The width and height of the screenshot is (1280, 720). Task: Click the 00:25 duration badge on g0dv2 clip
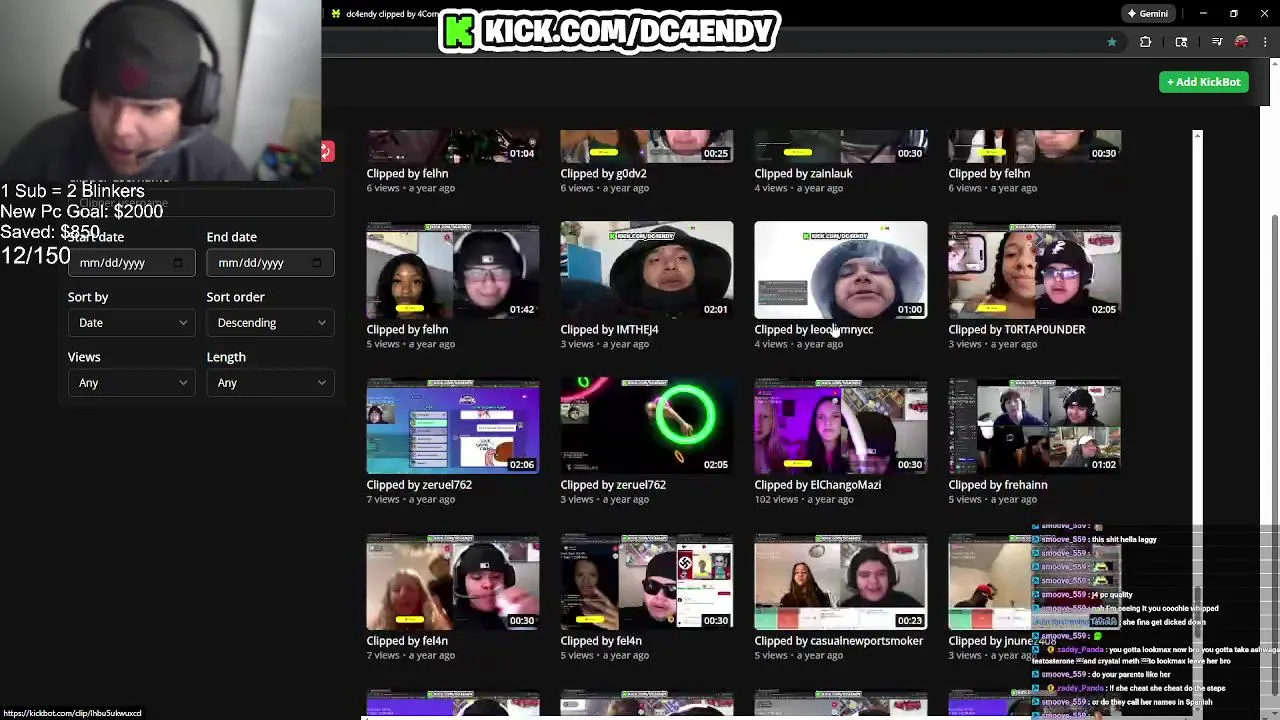point(715,153)
